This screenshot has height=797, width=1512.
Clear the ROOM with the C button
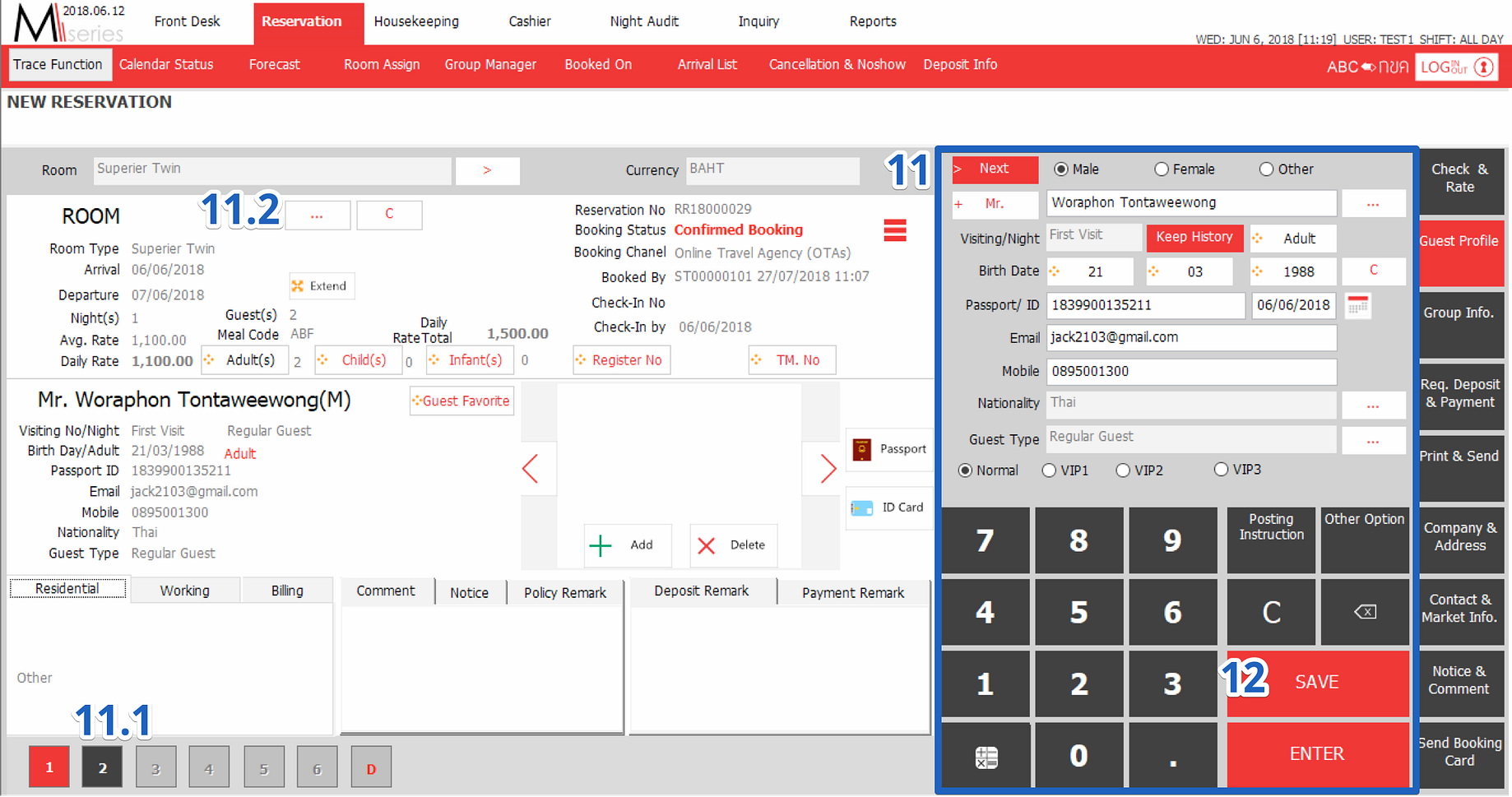point(389,215)
